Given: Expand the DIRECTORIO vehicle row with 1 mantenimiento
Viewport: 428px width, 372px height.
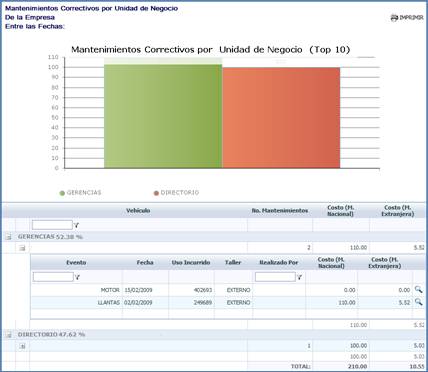Looking at the screenshot, I should (x=22, y=346).
